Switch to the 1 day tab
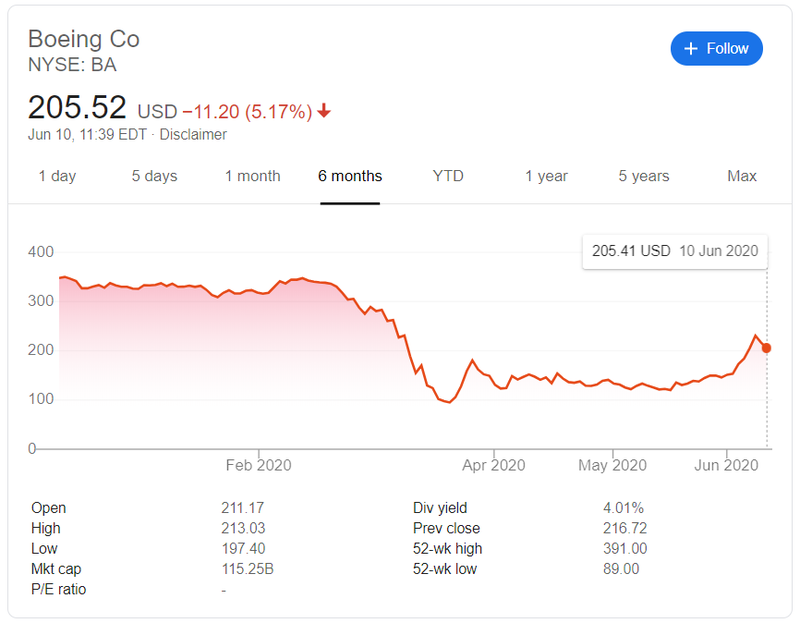 pyautogui.click(x=57, y=176)
